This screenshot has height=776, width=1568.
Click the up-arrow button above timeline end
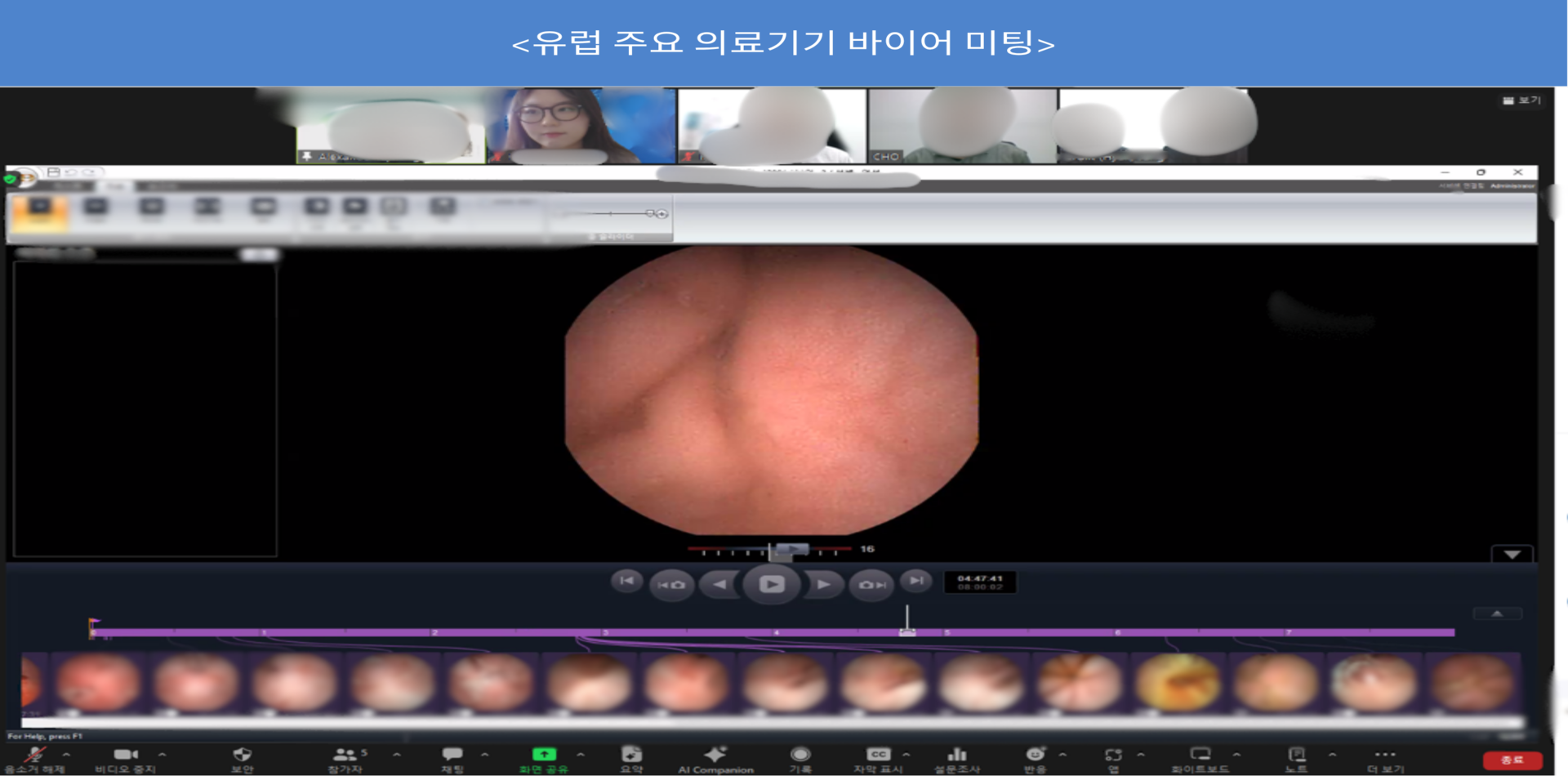pyautogui.click(x=1497, y=613)
